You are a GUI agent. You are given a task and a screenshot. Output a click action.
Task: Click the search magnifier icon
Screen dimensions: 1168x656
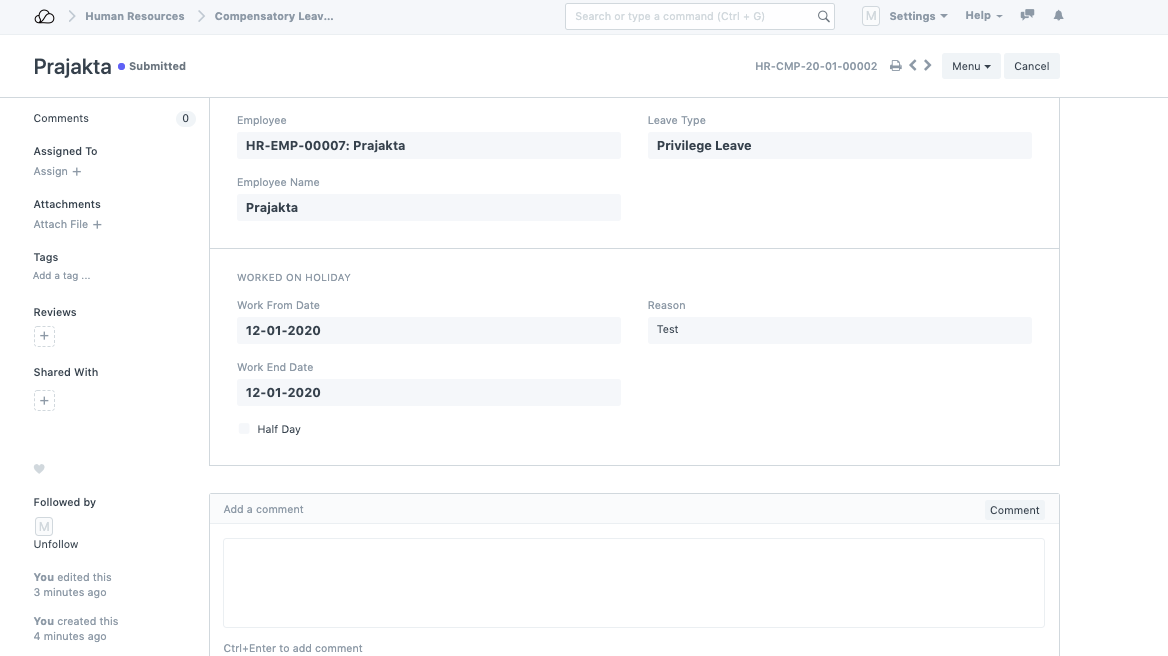[x=824, y=16]
